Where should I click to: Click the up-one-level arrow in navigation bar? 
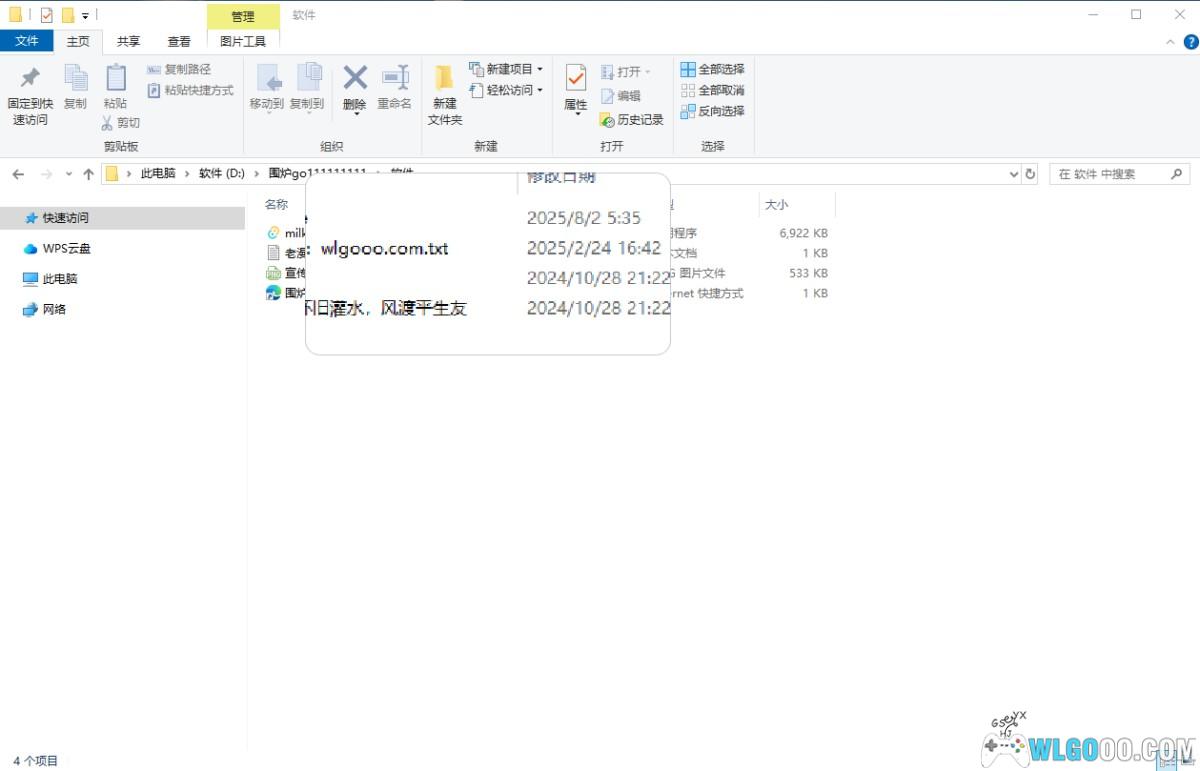(88, 174)
